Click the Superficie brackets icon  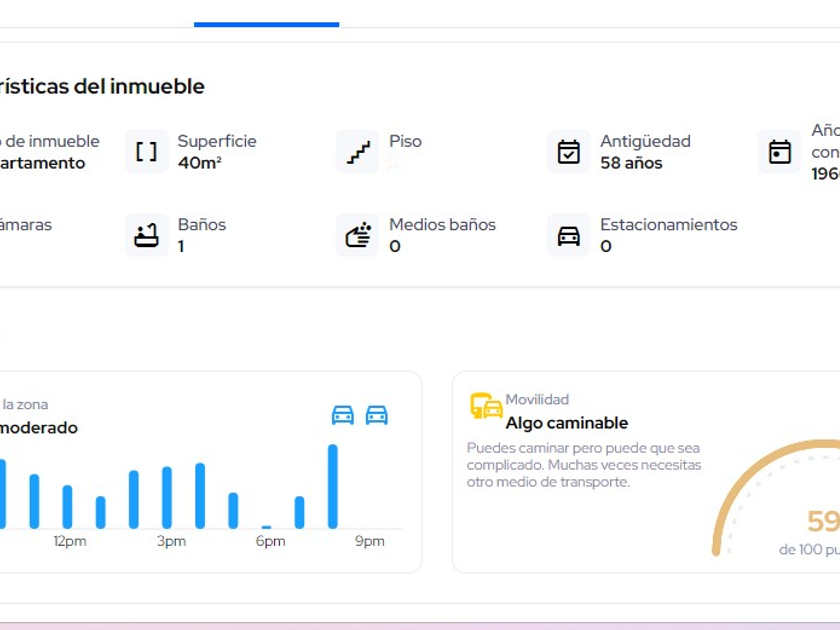click(x=146, y=152)
